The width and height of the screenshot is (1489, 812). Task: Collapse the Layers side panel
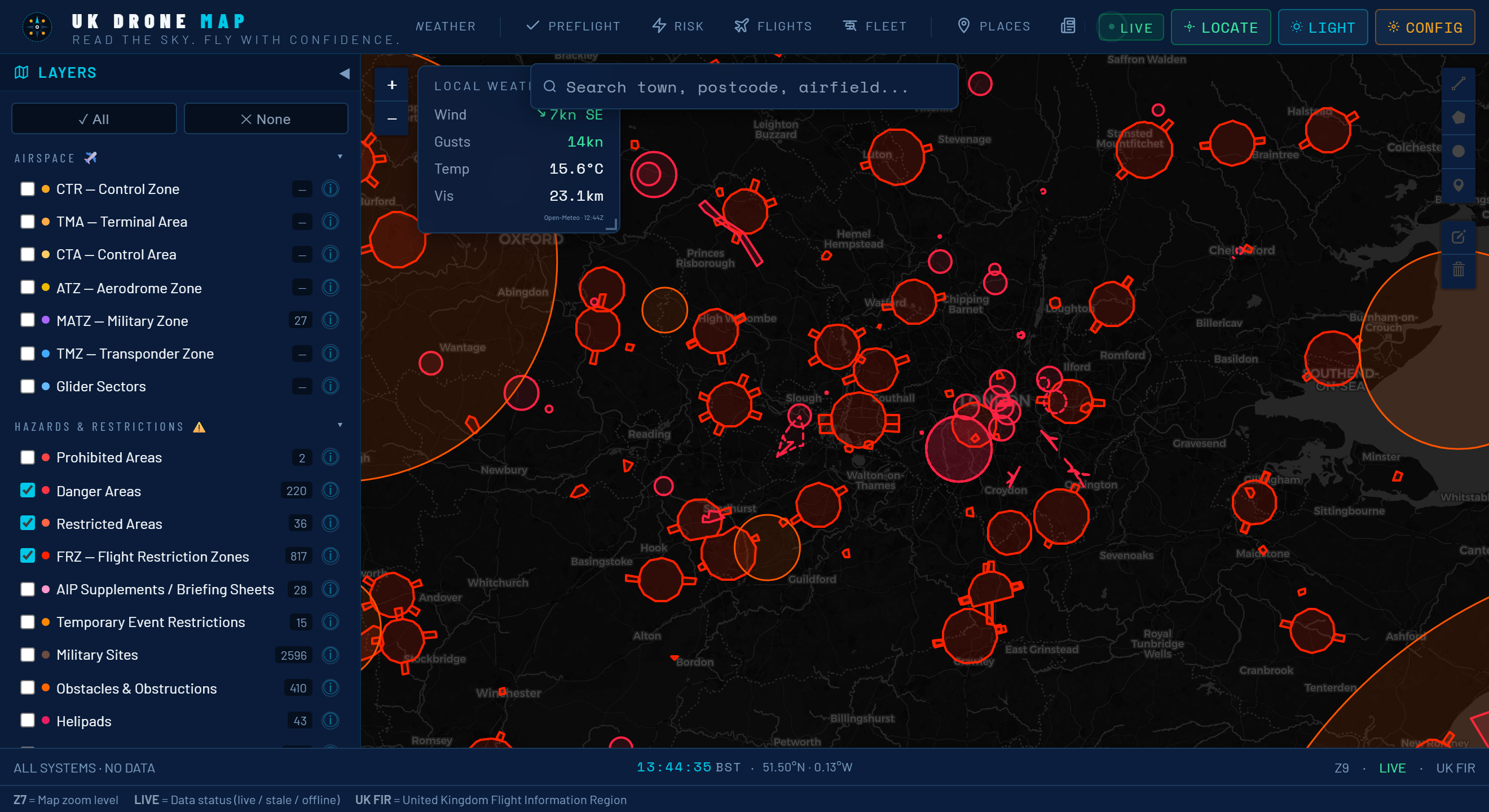pyautogui.click(x=345, y=73)
